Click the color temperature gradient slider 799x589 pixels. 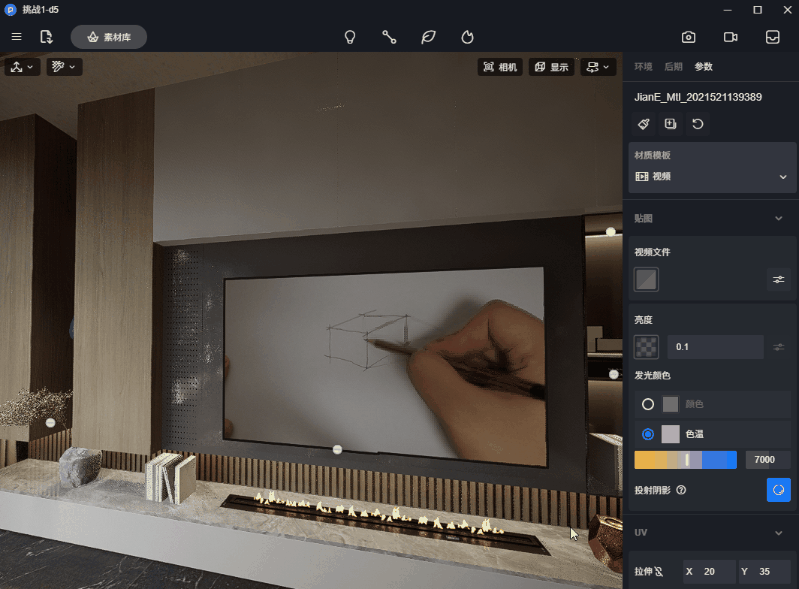685,460
